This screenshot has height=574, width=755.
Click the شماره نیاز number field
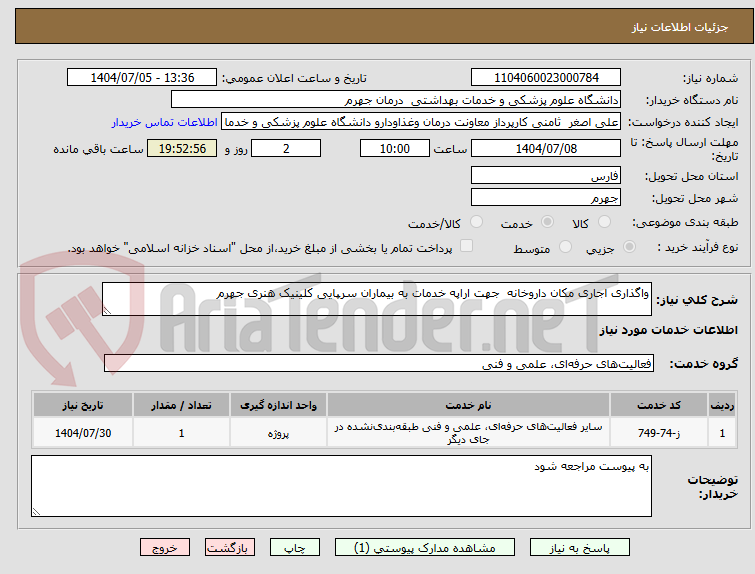546,78
